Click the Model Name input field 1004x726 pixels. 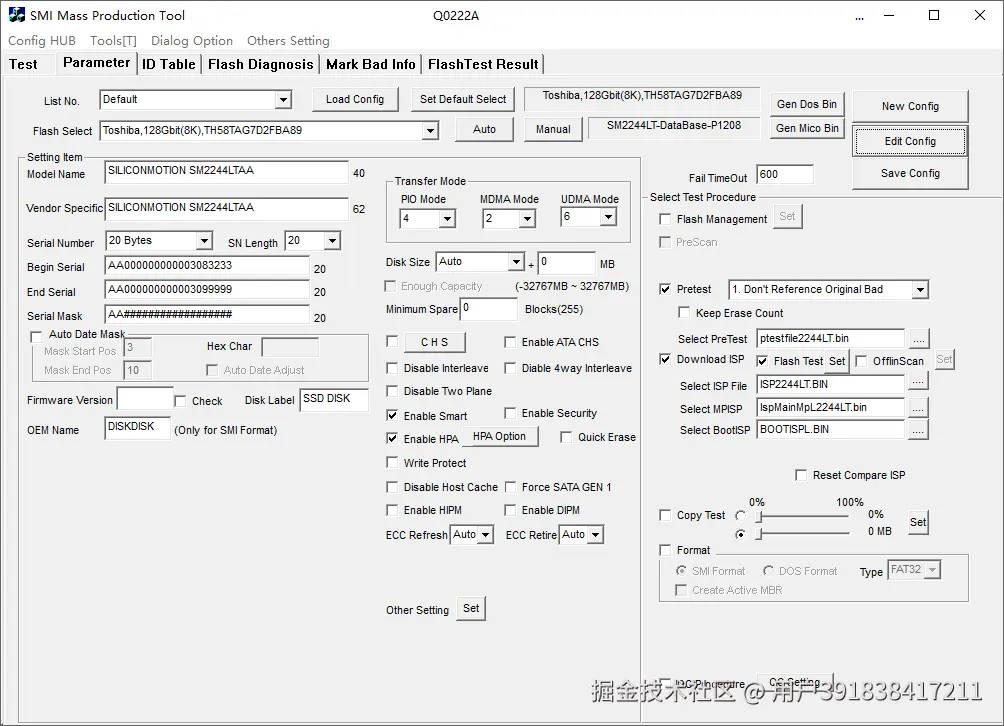pyautogui.click(x=226, y=172)
